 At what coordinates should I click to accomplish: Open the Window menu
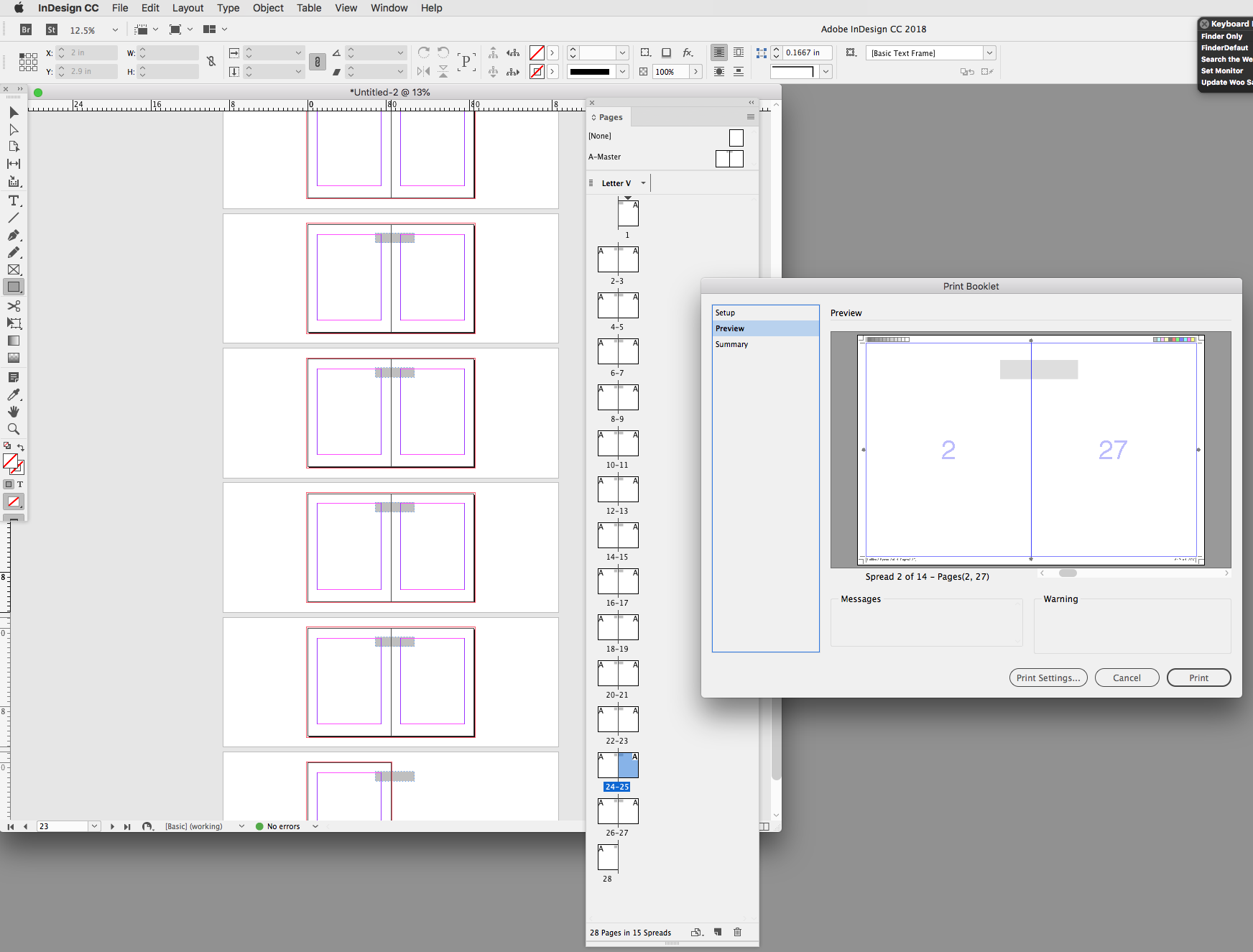coord(389,8)
